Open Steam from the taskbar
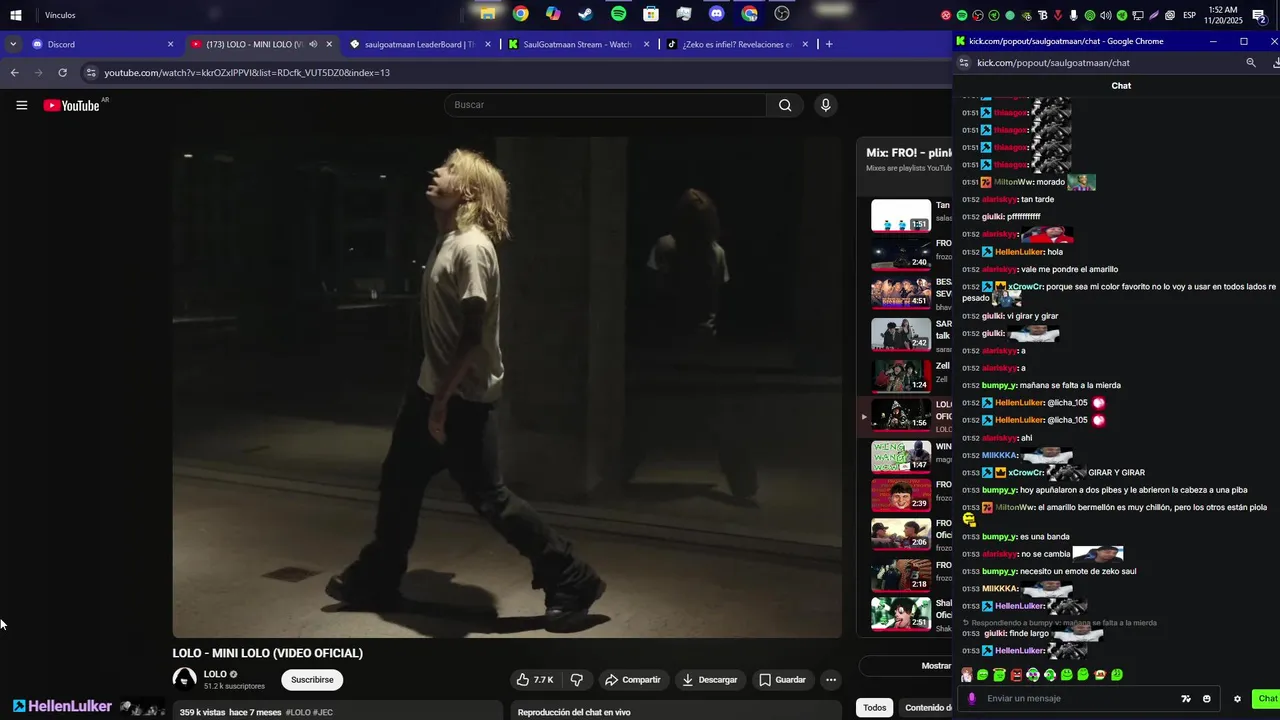Image resolution: width=1280 pixels, height=720 pixels. (586, 13)
